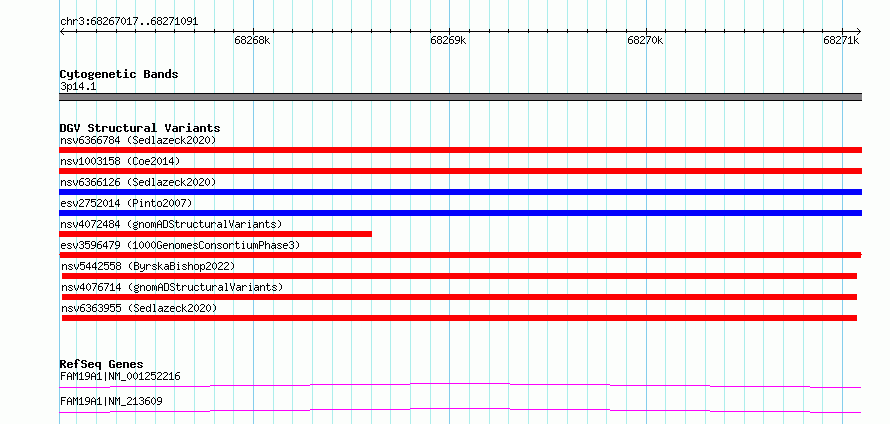Select the blue bar under esv2752014
Screen dimensions: 890x424
[x=460, y=213]
